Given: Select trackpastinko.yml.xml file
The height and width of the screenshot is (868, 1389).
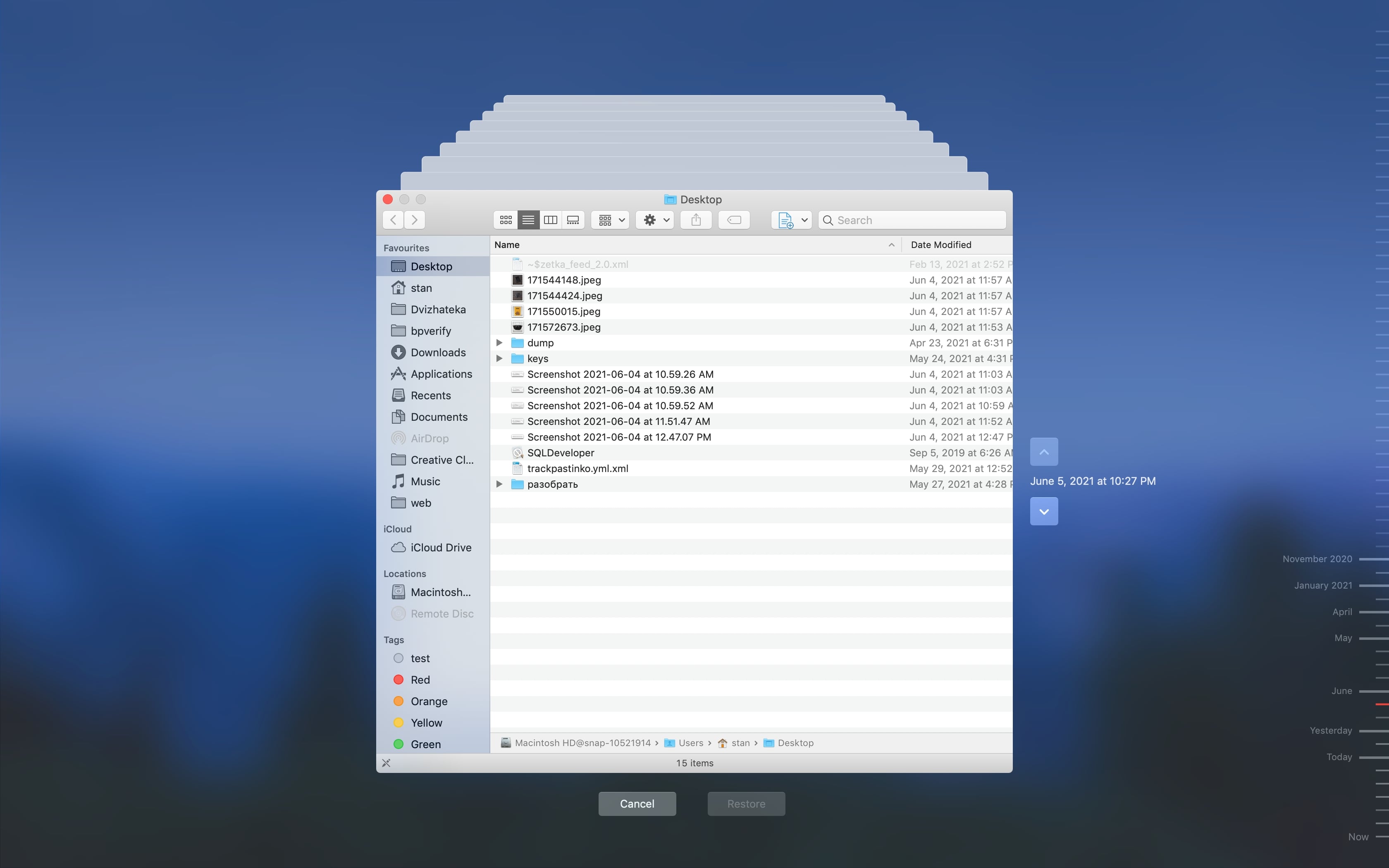Looking at the screenshot, I should pos(751,468).
